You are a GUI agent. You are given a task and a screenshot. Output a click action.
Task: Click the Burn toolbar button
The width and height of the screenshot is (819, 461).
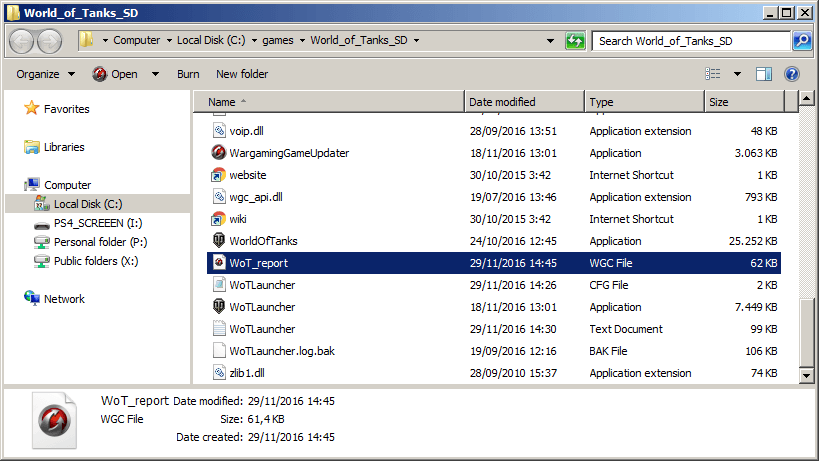(188, 74)
